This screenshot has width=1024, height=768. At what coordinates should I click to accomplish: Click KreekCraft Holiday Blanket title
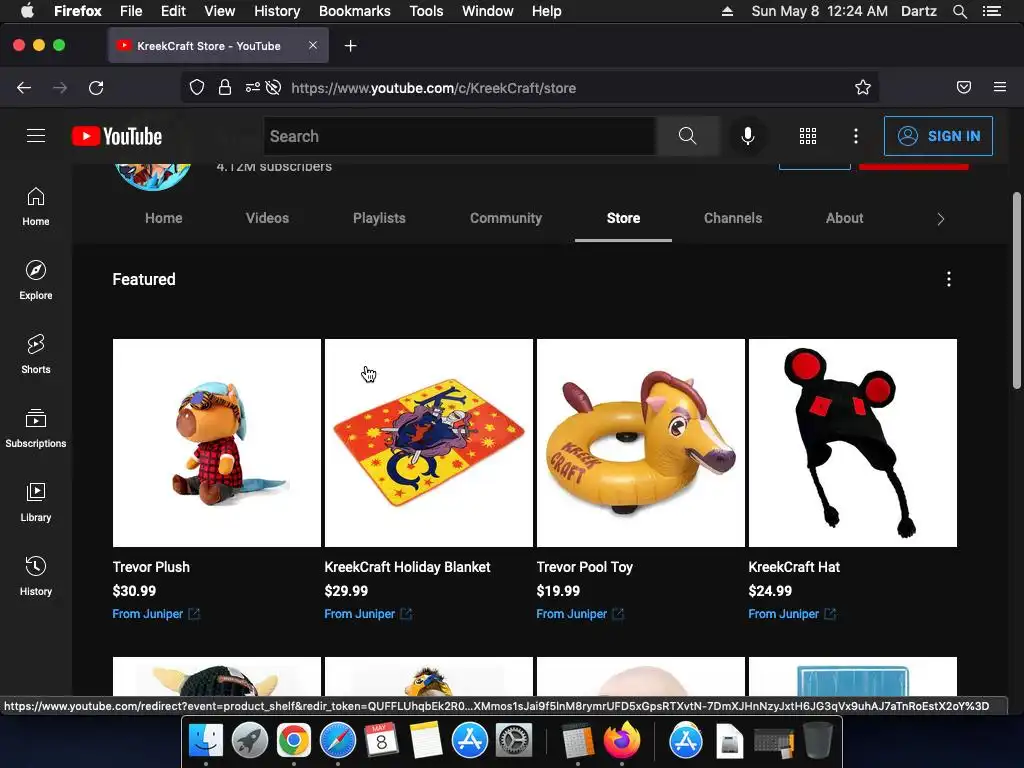coord(408,567)
